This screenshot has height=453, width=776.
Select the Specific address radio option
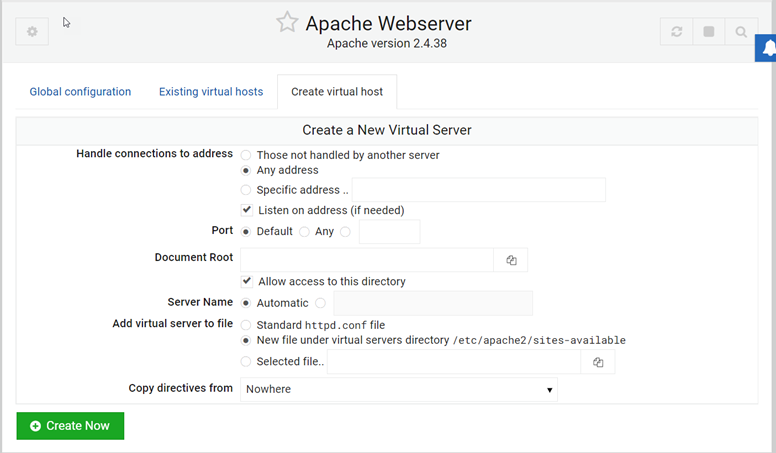pos(246,190)
